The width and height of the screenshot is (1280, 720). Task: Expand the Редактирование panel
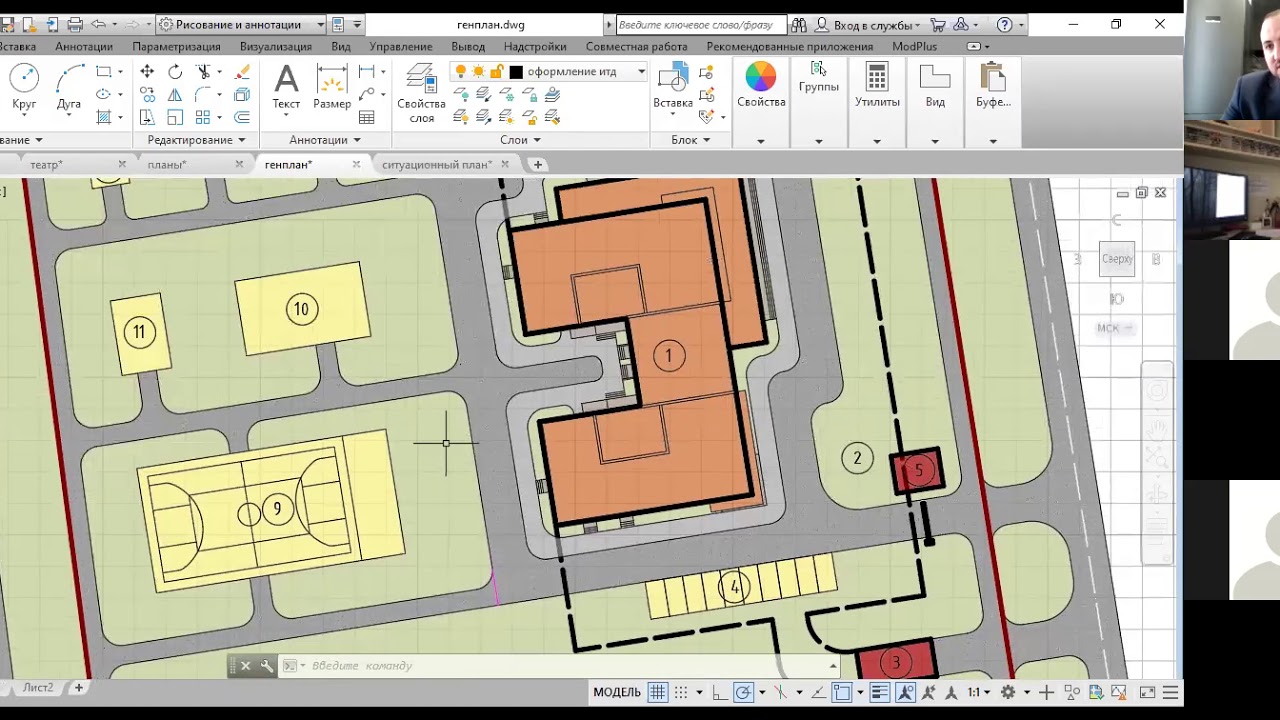click(x=196, y=140)
